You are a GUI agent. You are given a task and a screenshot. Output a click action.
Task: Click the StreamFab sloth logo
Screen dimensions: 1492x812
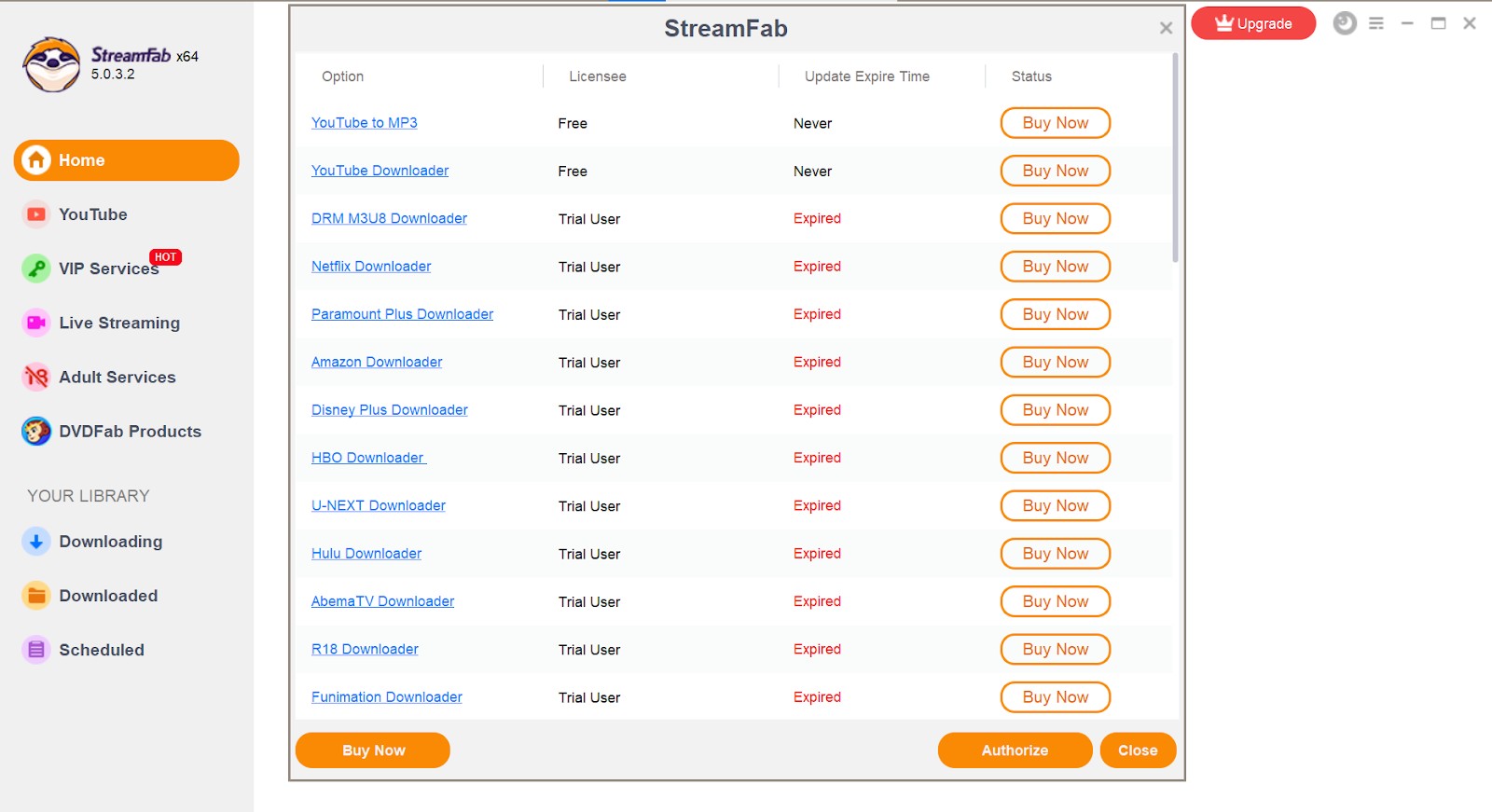52,64
